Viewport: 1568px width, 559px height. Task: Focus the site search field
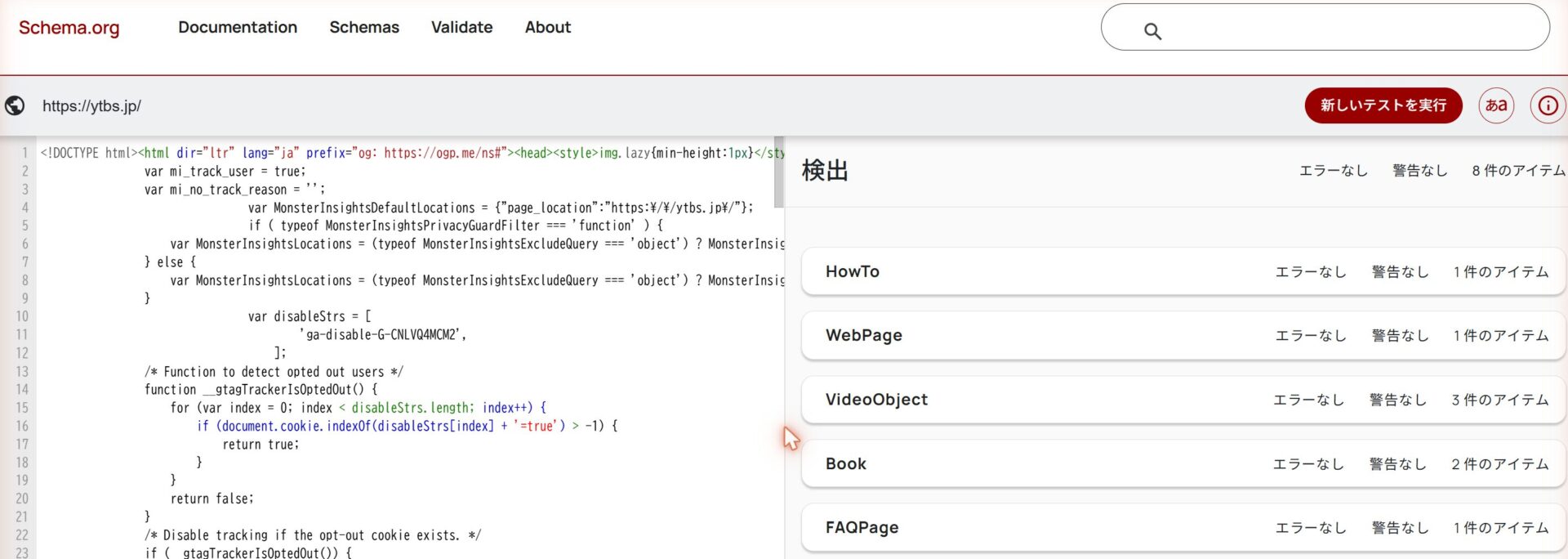pyautogui.click(x=1325, y=27)
